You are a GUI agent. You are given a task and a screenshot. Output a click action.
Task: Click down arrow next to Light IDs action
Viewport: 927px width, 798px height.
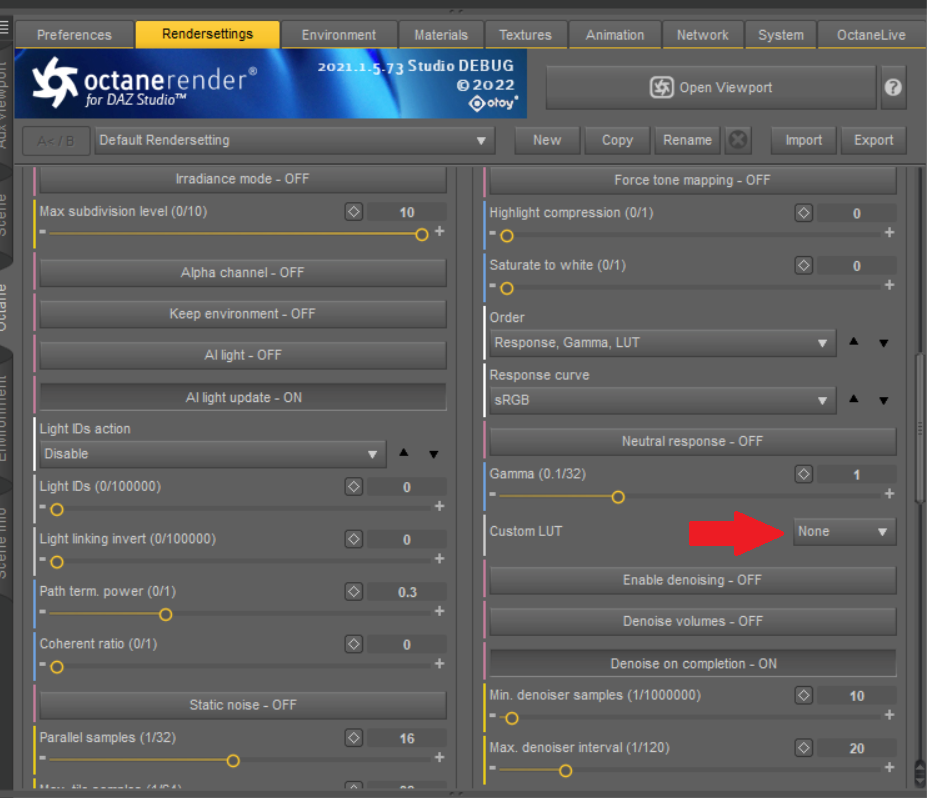click(434, 454)
